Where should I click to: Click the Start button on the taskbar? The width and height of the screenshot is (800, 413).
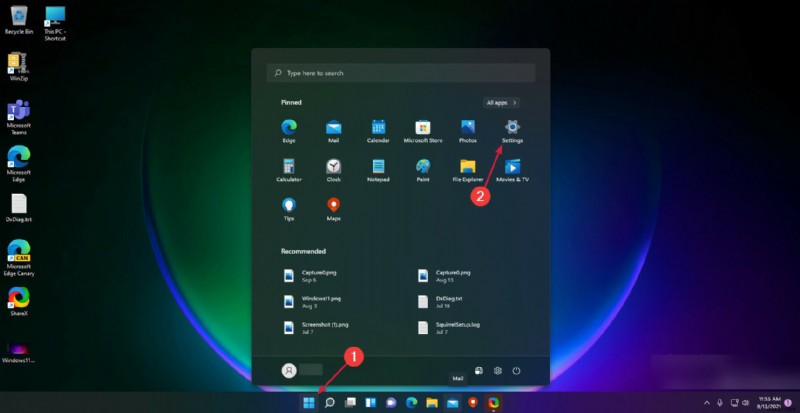309,403
